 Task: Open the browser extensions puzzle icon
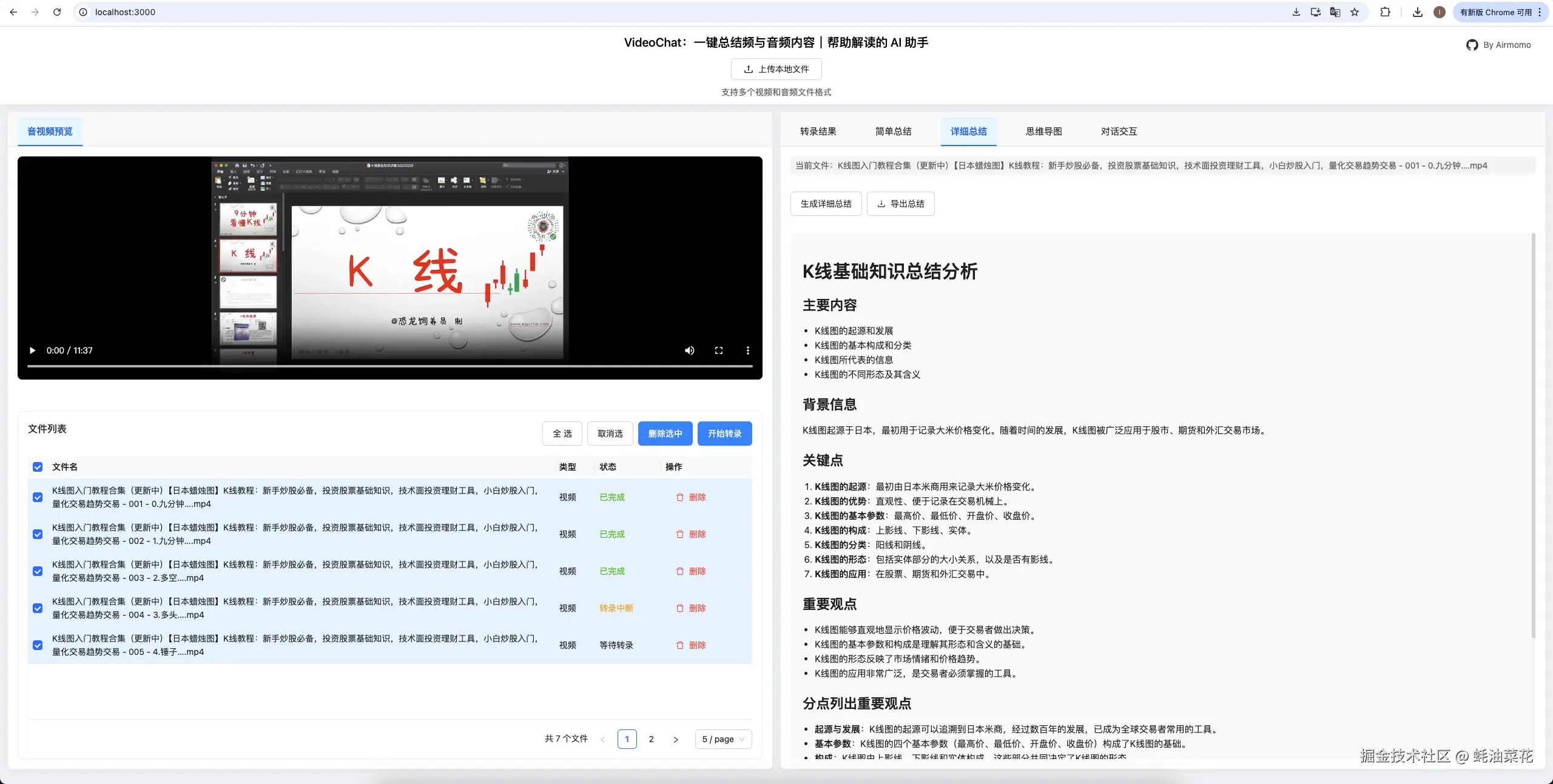click(x=1385, y=12)
